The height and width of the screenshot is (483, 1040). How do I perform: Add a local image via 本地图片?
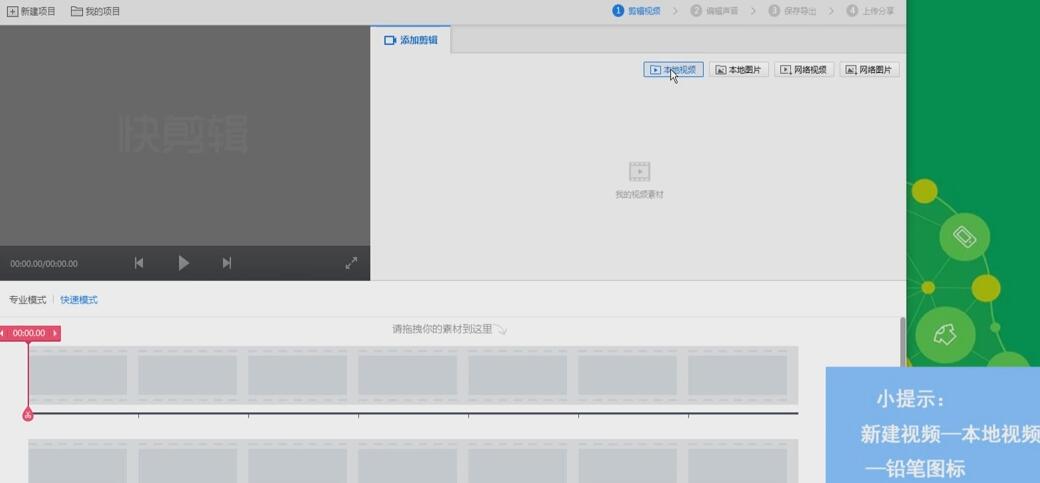pos(738,70)
